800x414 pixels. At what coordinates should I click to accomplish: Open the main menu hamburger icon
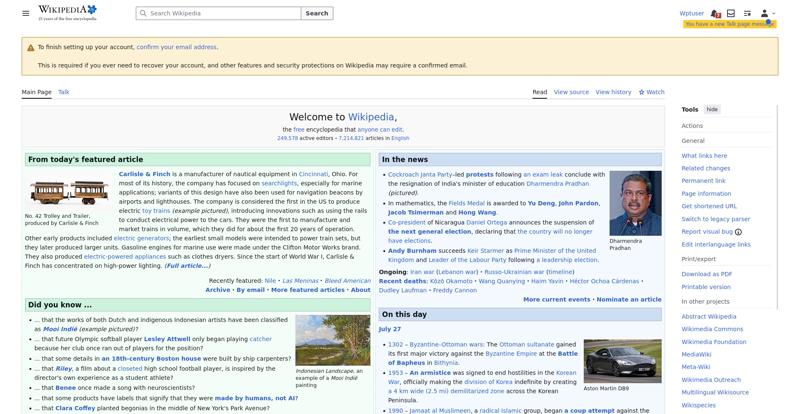coord(26,13)
